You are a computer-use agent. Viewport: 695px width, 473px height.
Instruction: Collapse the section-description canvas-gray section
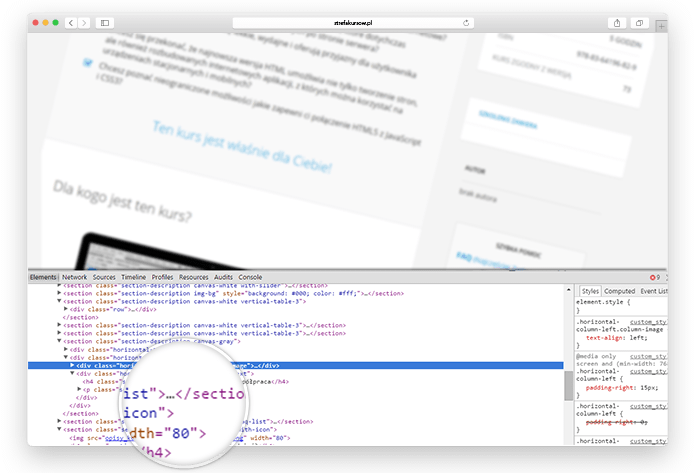59,341
